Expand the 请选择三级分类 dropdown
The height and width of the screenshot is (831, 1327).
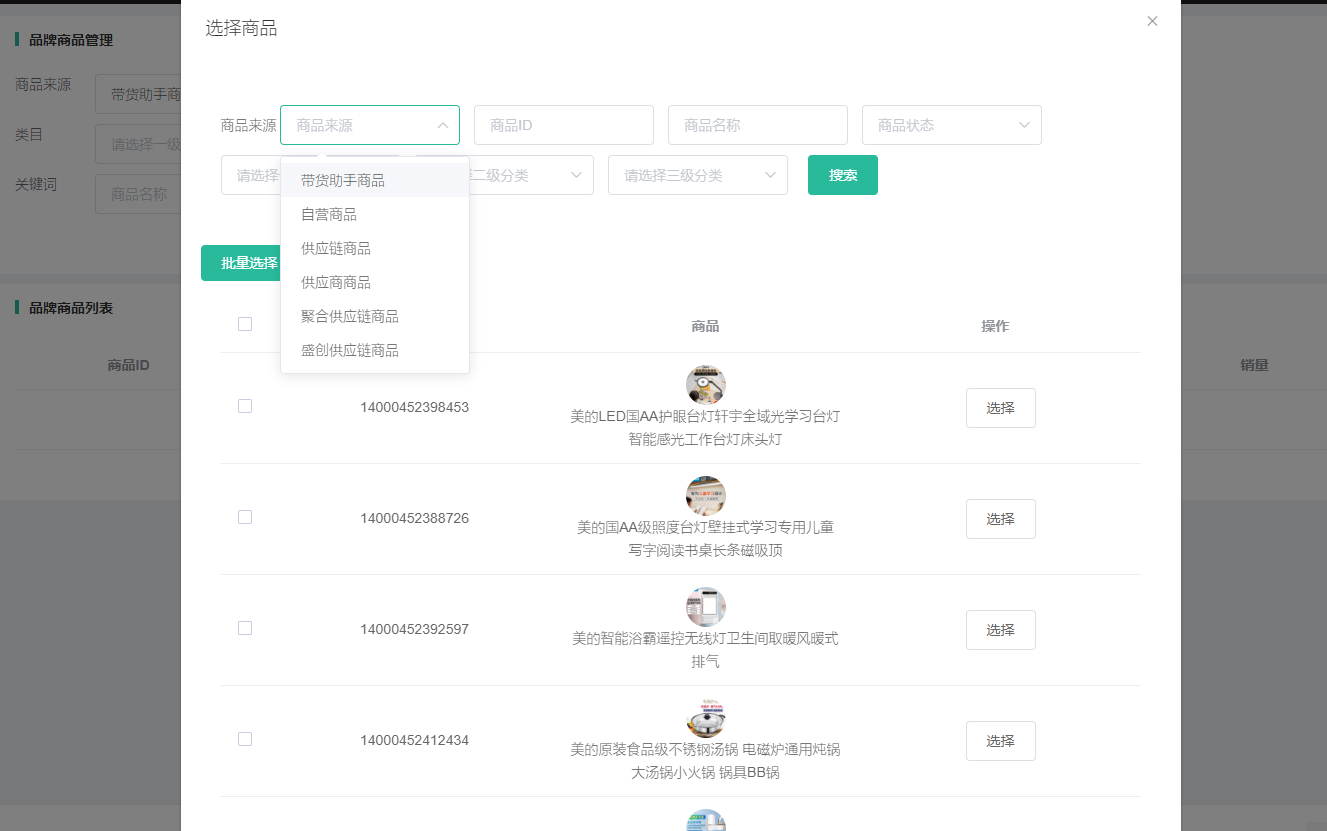(697, 175)
